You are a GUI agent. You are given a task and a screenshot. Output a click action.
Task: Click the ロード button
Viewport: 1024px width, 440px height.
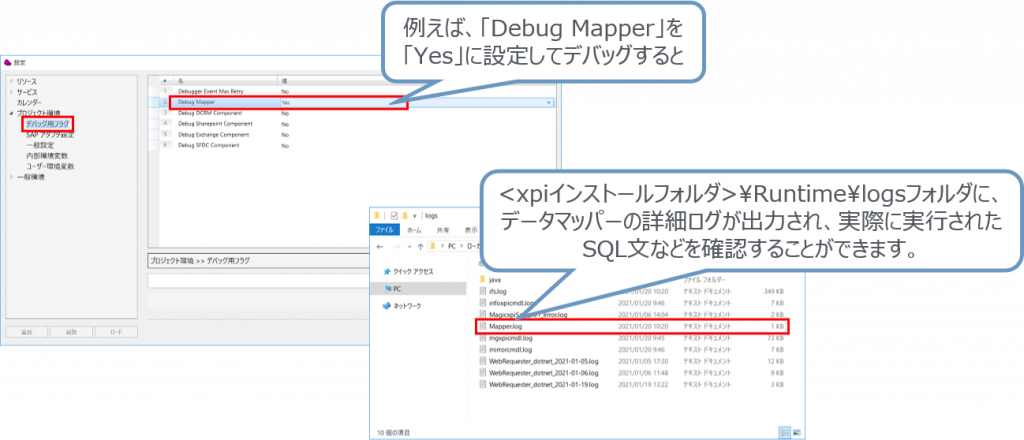pyautogui.click(x=115, y=330)
